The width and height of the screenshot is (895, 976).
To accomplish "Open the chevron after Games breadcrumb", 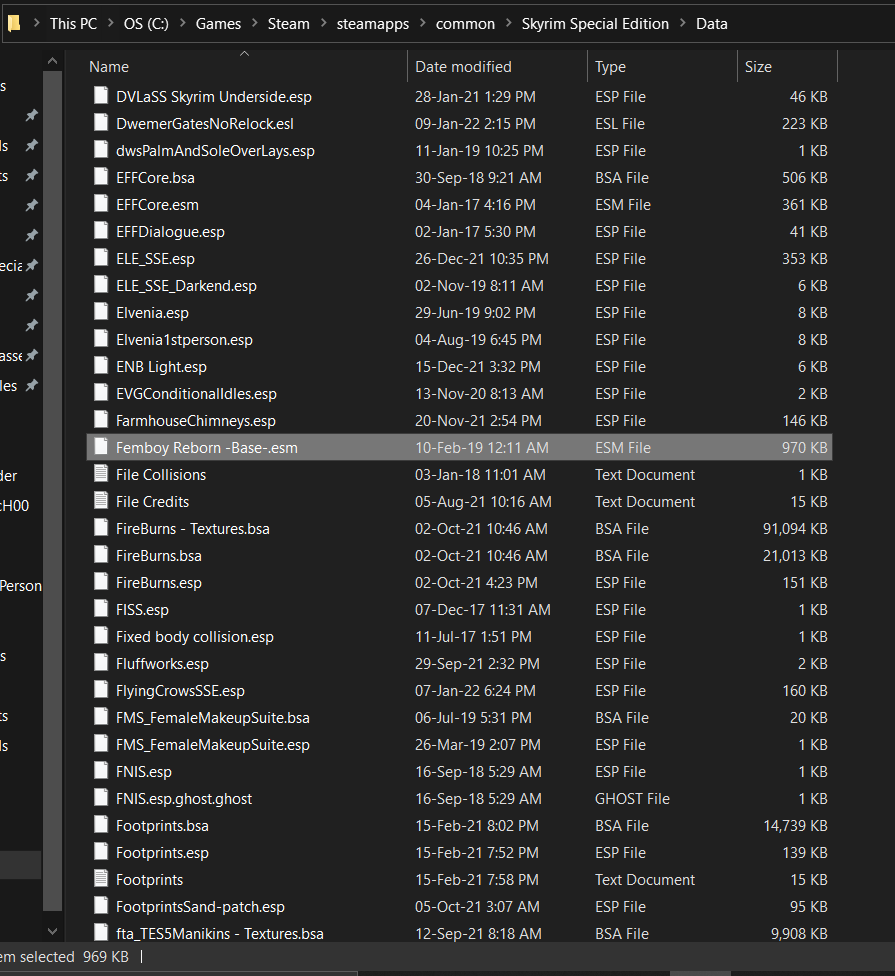I will [255, 23].
